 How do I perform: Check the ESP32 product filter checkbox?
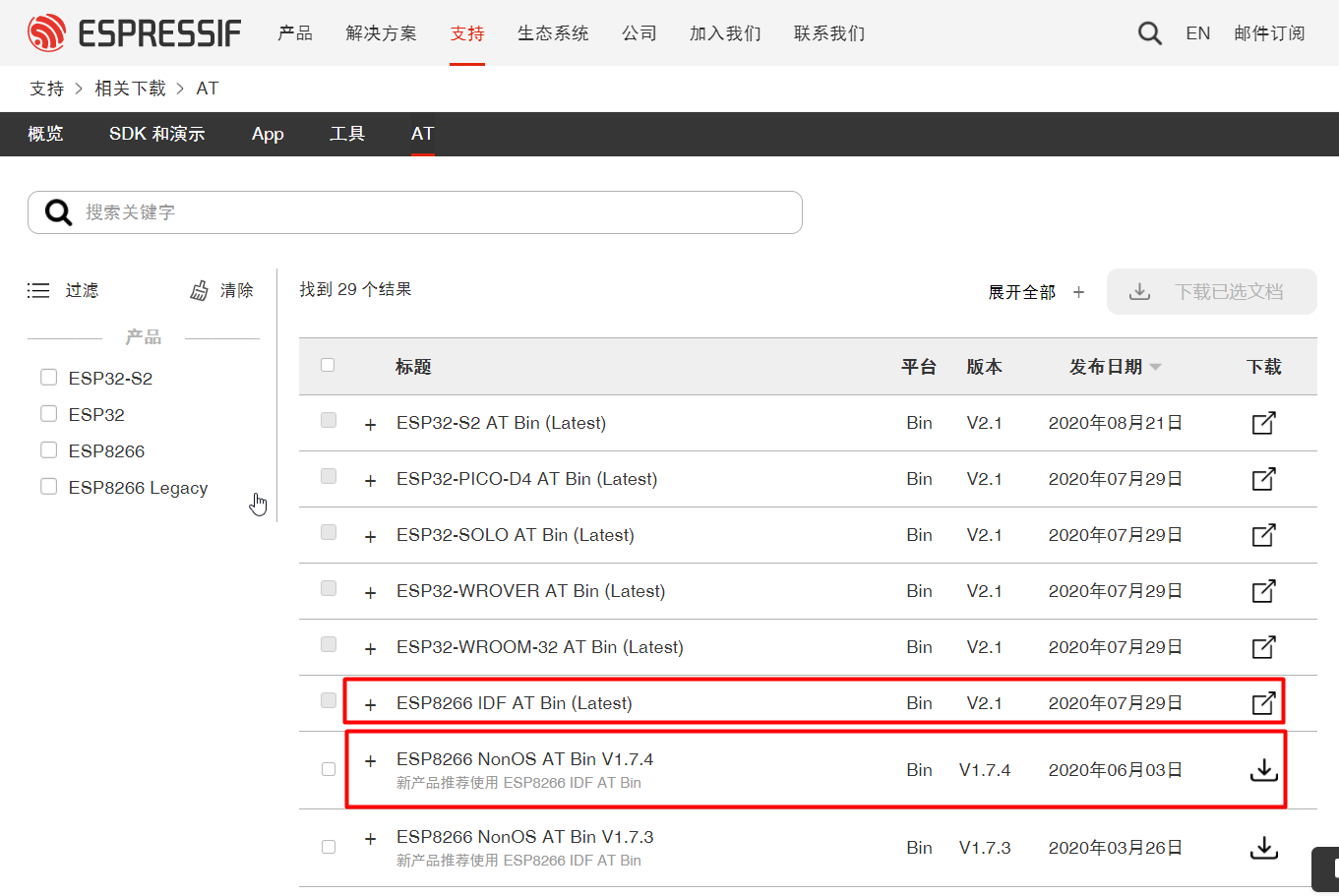tap(48, 413)
